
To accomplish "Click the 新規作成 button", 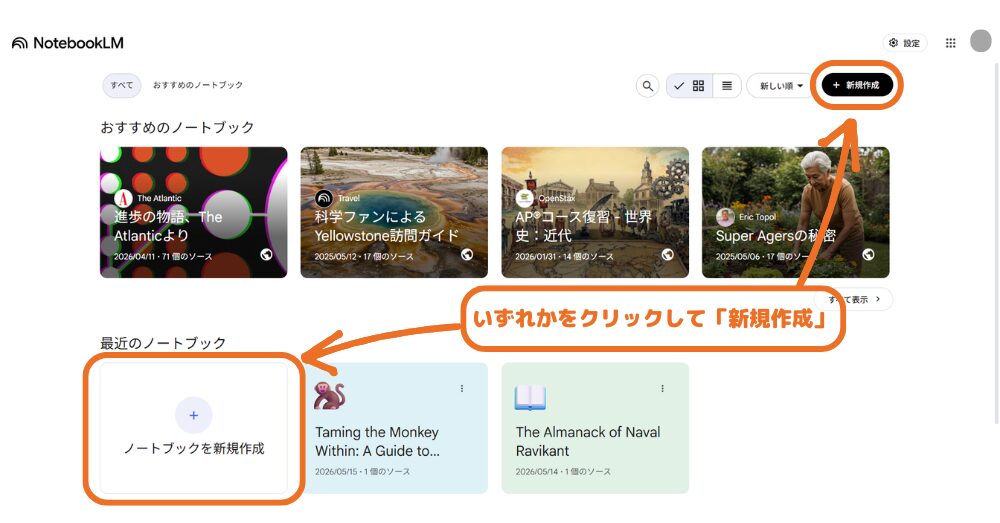I will click(857, 85).
